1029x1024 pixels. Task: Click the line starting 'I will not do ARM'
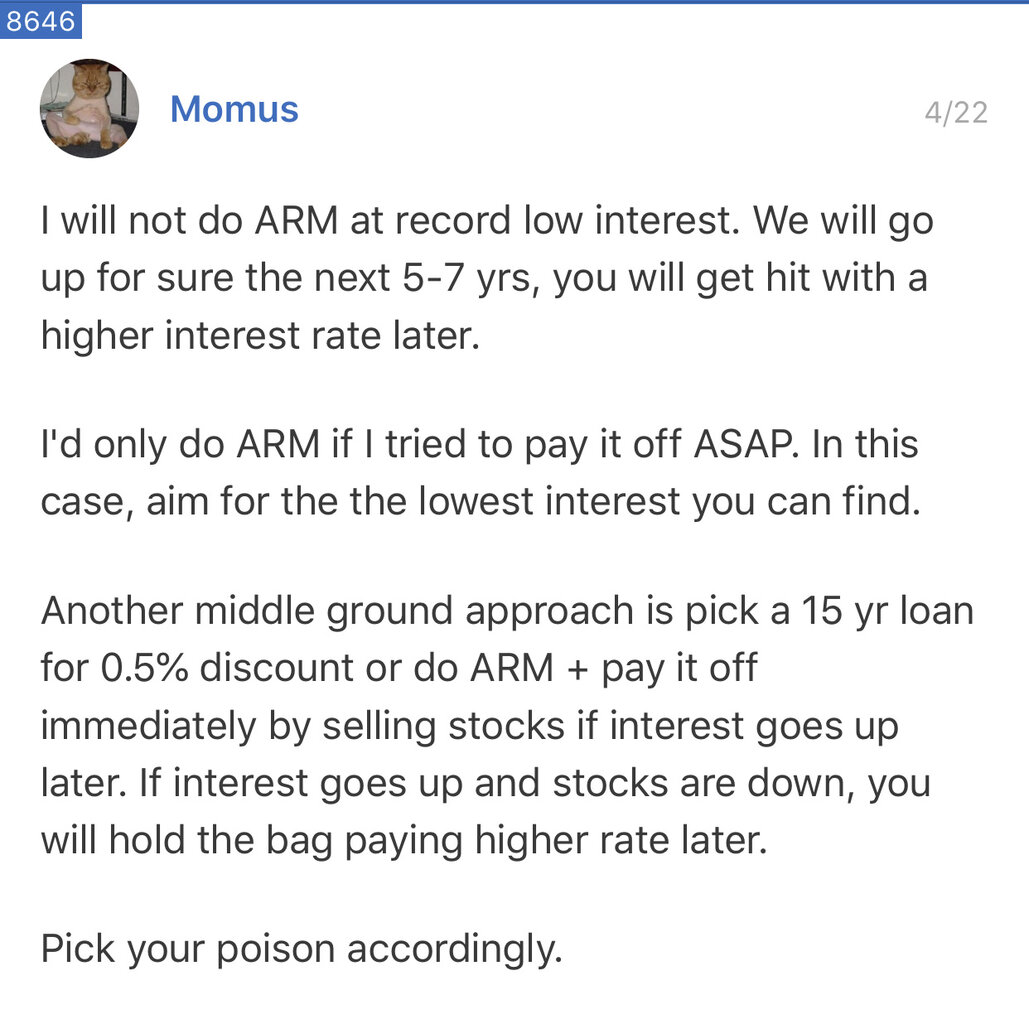[487, 221]
